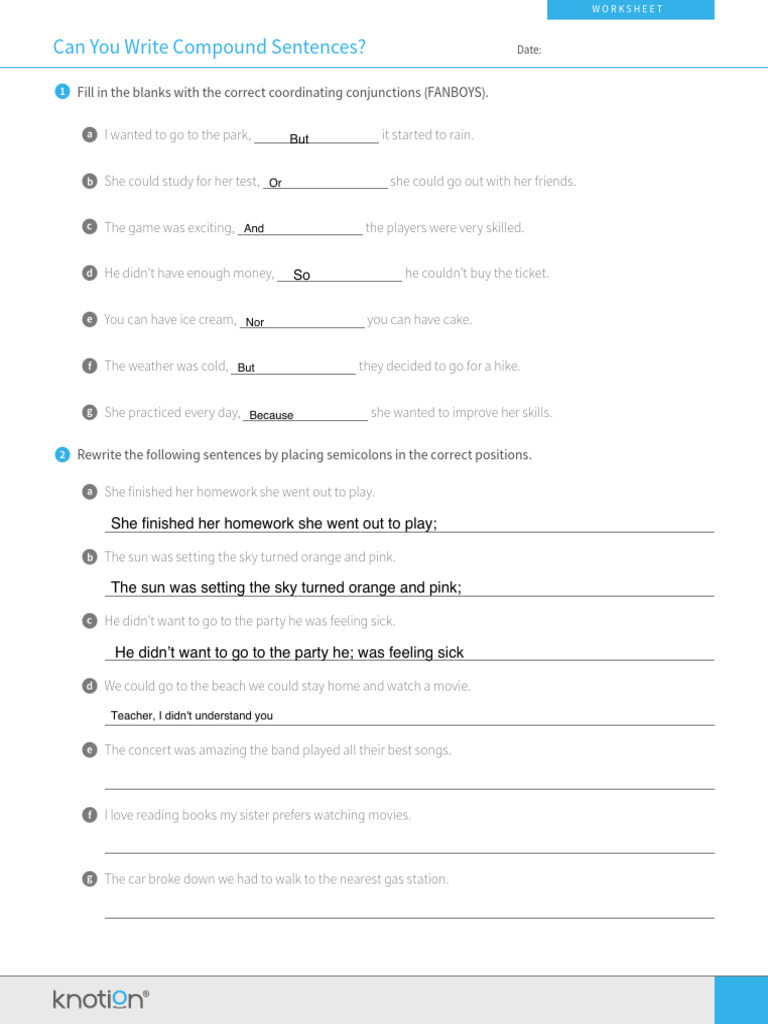768x1024 pixels.
Task: Click the knotion logo in footer
Action: click(101, 998)
